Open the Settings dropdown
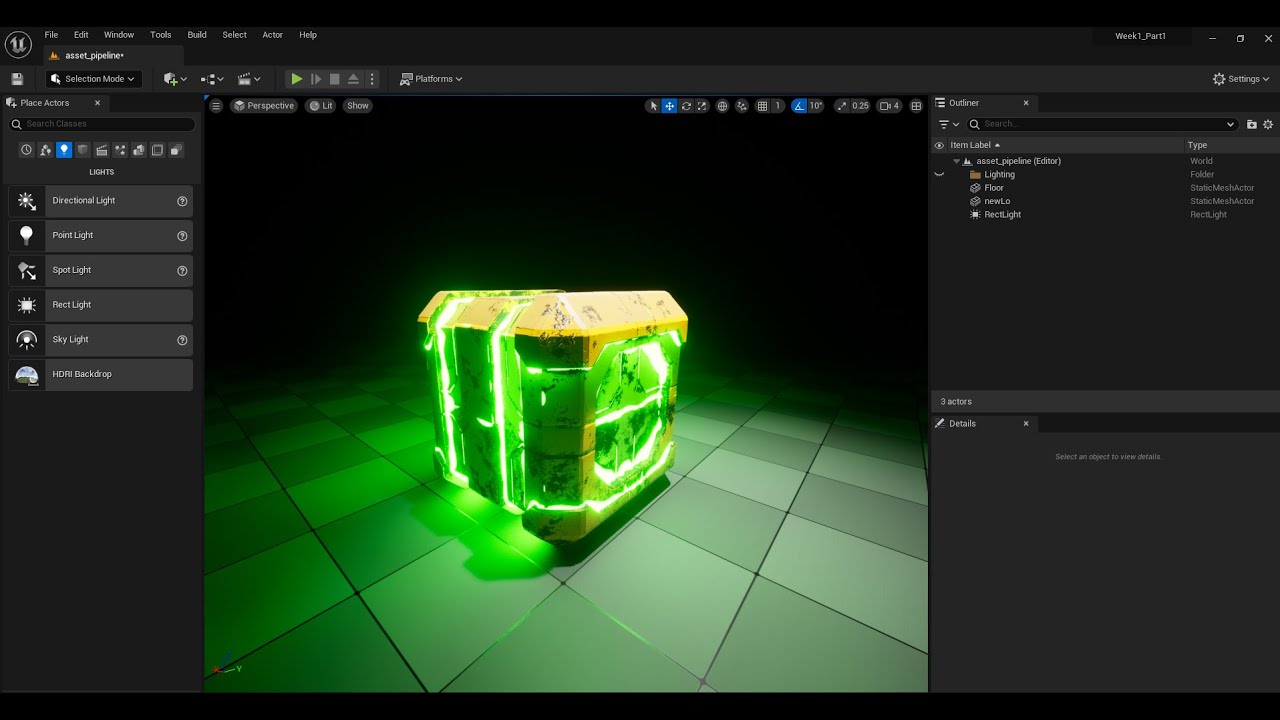 (1241, 79)
